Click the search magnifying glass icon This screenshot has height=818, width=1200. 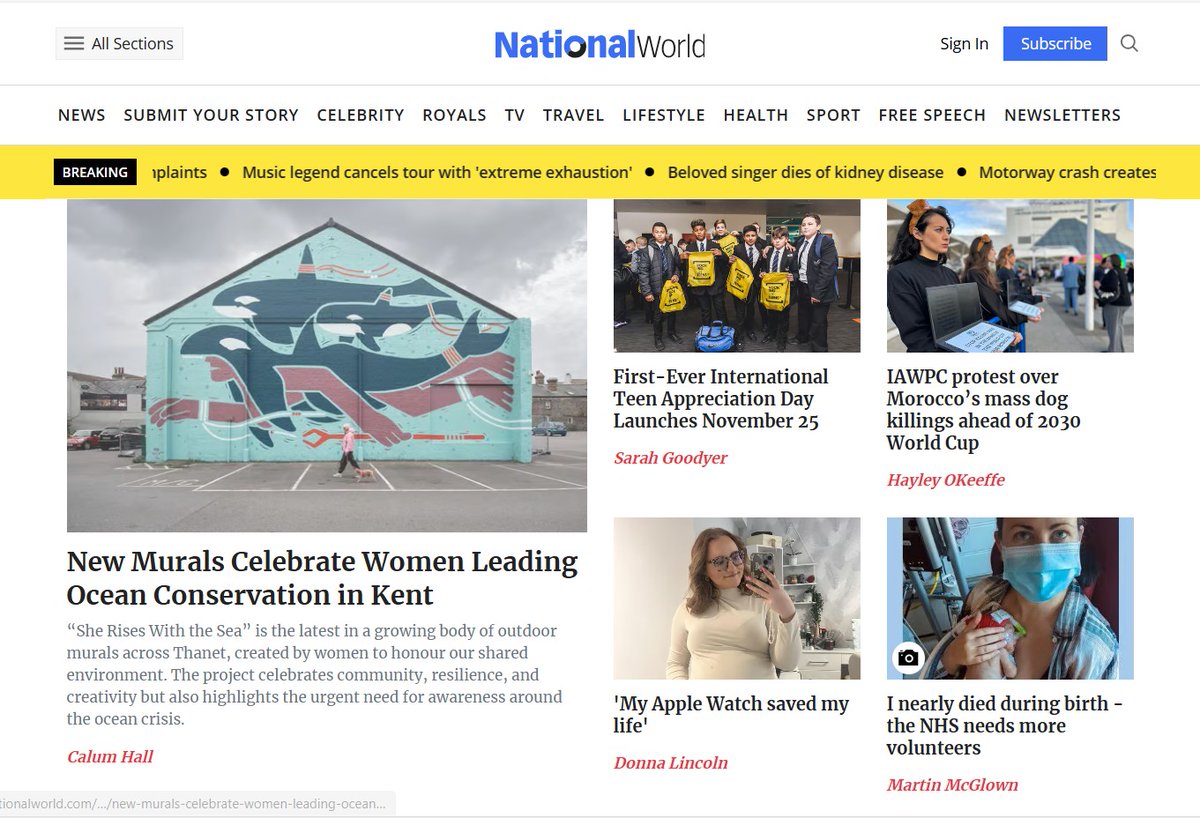1128,44
